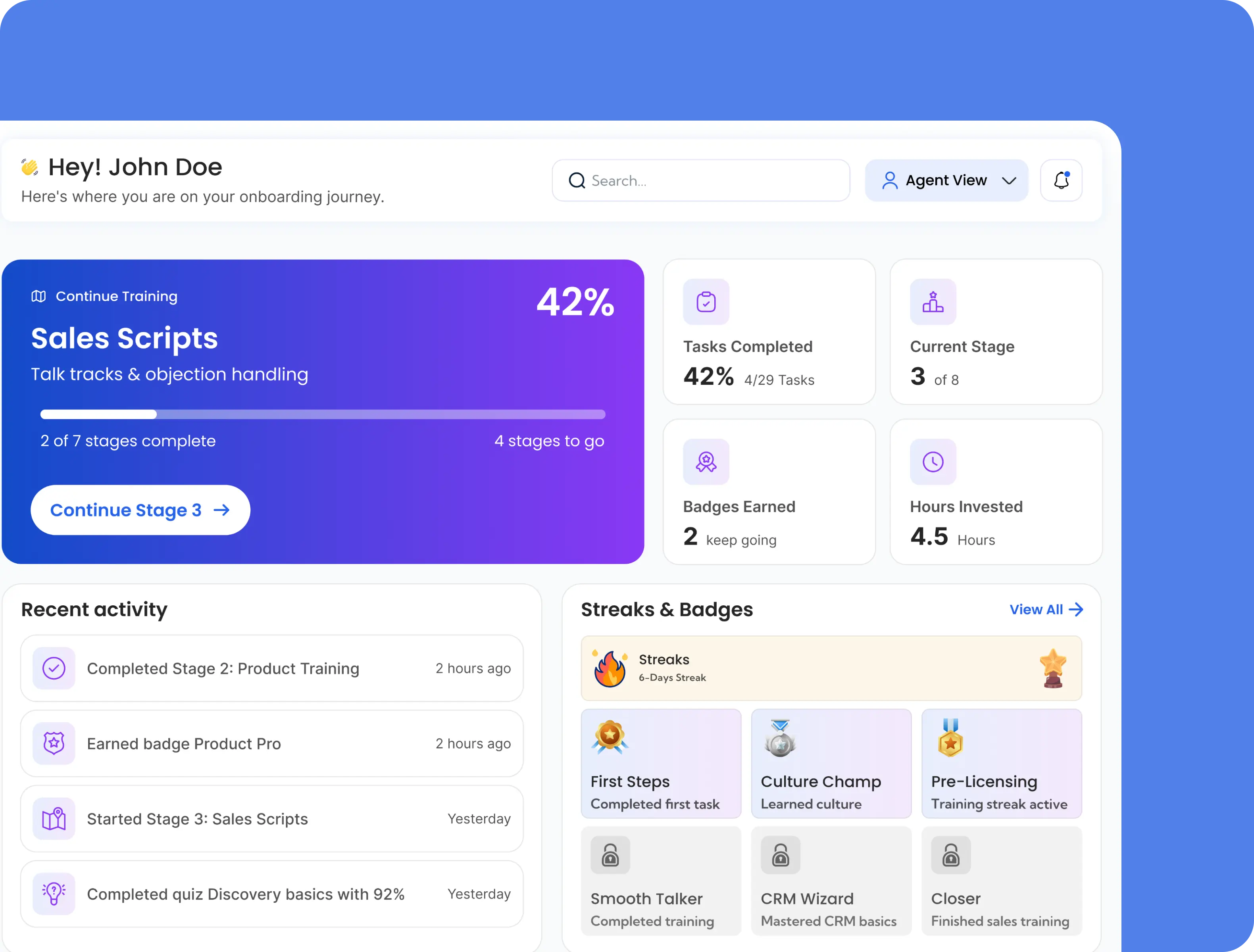Click lightbulb icon for Discovery basics quiz
This screenshot has width=1254, height=952.
click(54, 894)
